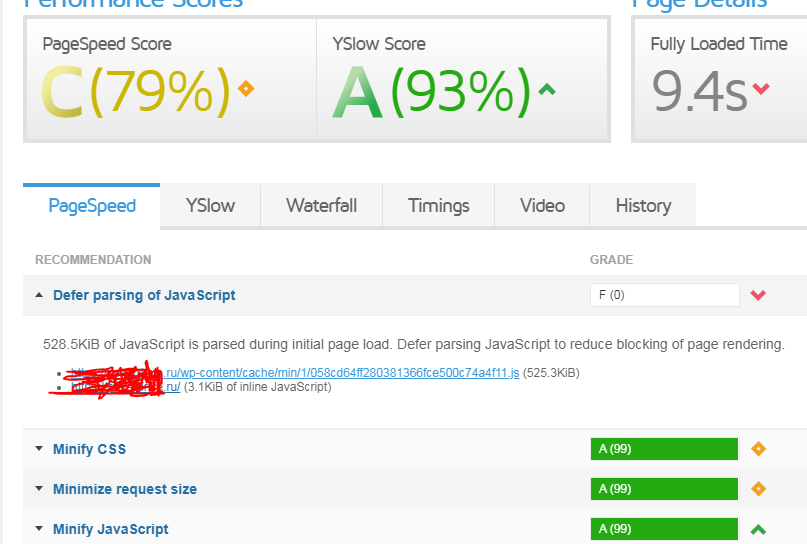Open the Timings tab
The height and width of the screenshot is (544, 807).
coord(438,205)
